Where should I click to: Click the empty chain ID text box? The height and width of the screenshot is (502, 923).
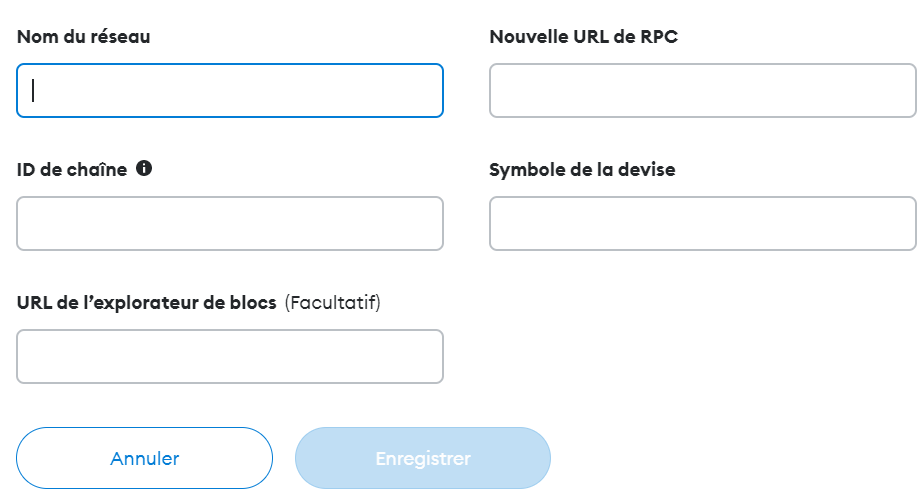click(x=230, y=223)
